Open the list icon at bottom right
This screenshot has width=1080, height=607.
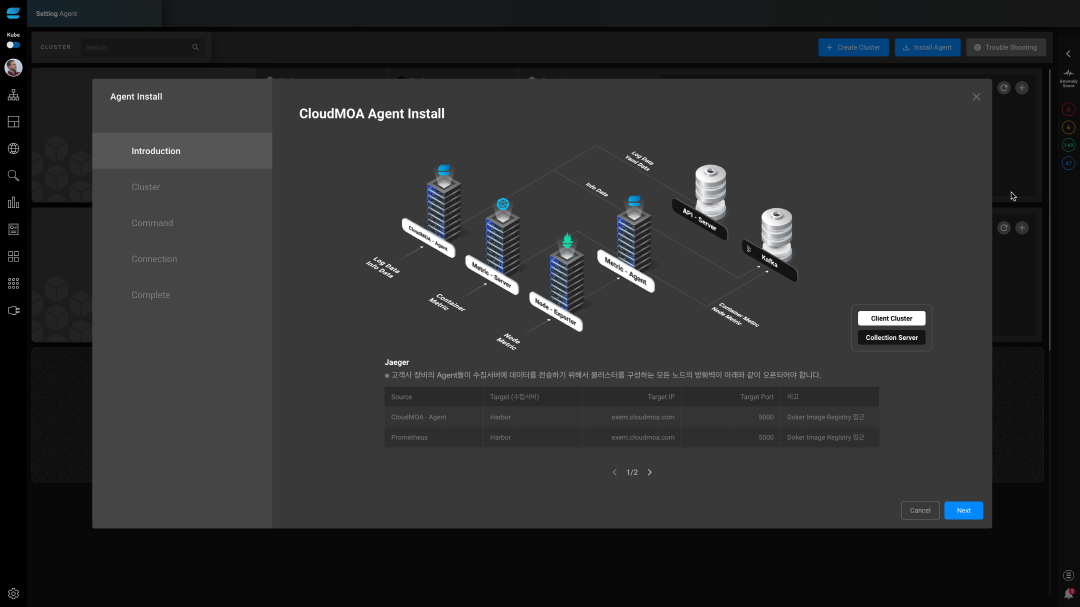click(1068, 575)
